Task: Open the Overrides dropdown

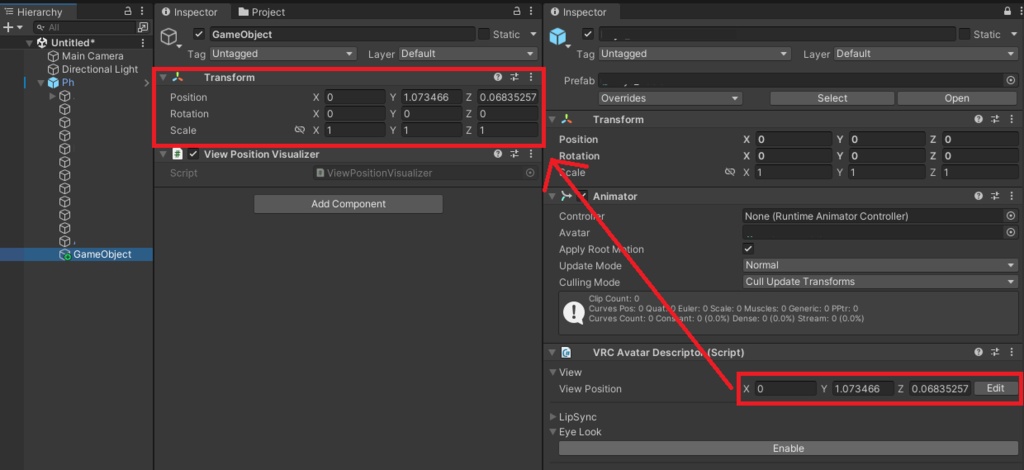Action: click(670, 98)
